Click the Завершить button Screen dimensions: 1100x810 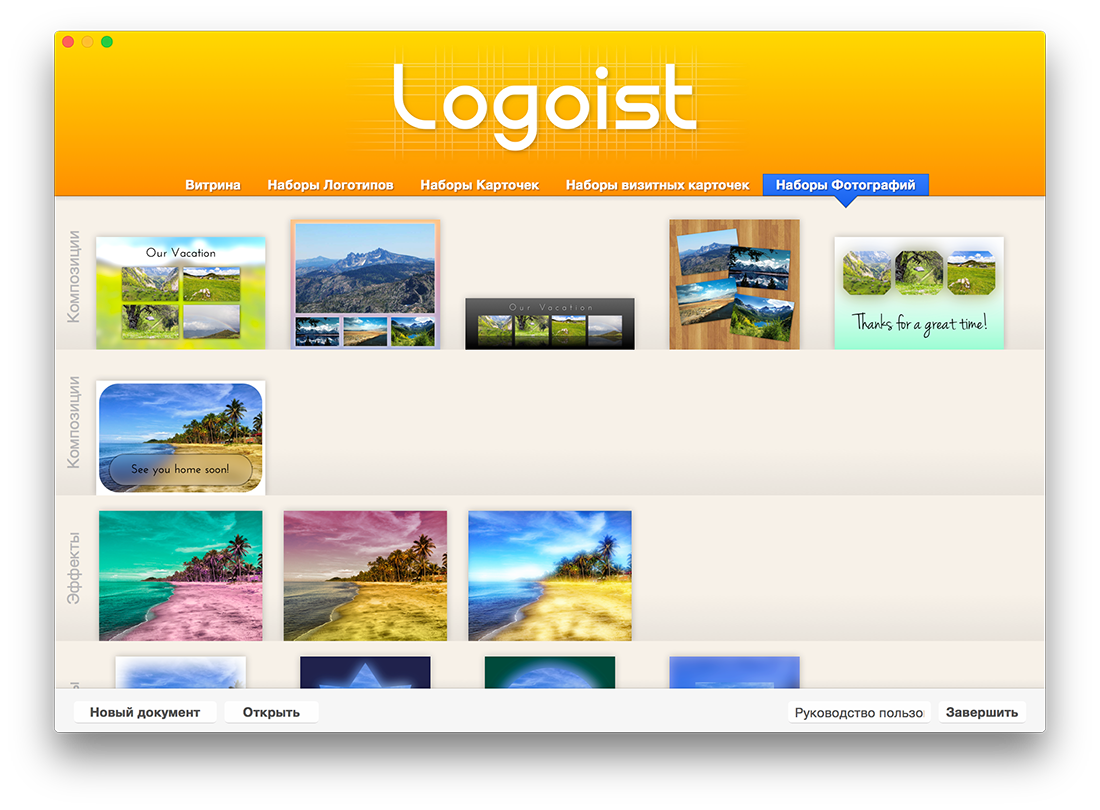point(981,712)
